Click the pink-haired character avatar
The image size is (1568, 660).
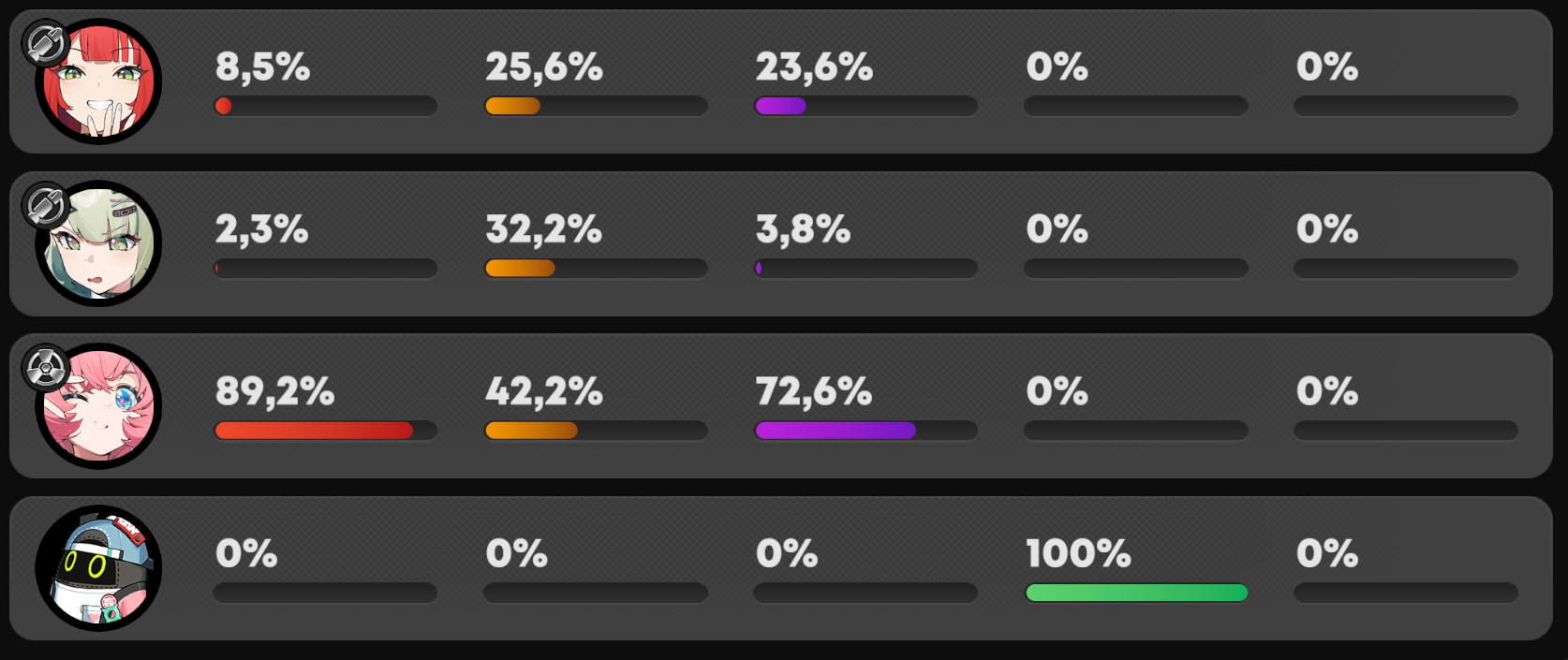click(98, 406)
